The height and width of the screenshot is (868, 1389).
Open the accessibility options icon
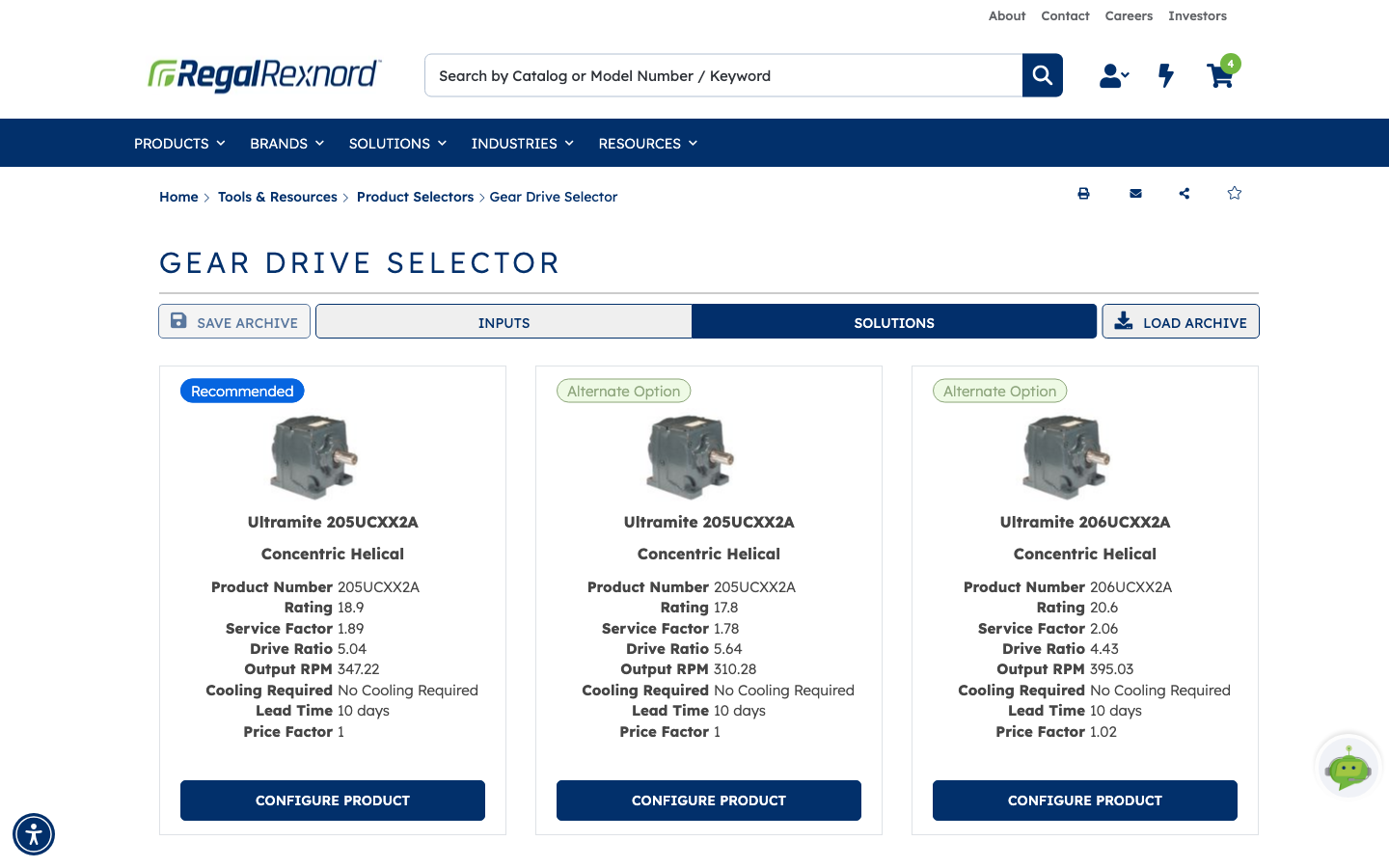(34, 834)
